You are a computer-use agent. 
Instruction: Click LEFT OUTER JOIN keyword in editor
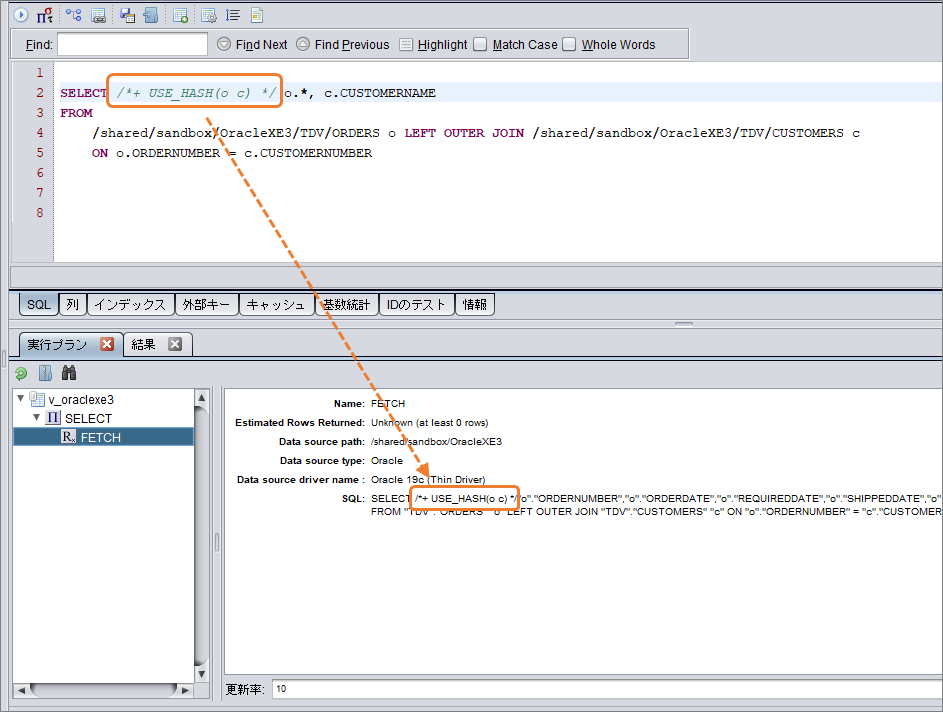(464, 133)
